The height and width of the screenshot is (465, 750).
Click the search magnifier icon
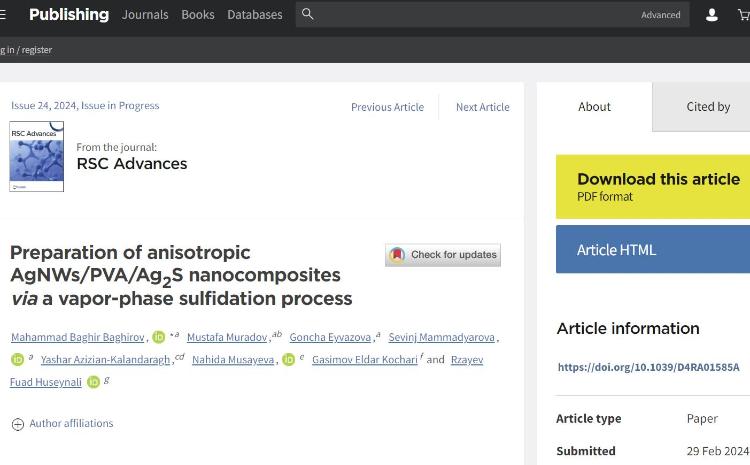(308, 14)
